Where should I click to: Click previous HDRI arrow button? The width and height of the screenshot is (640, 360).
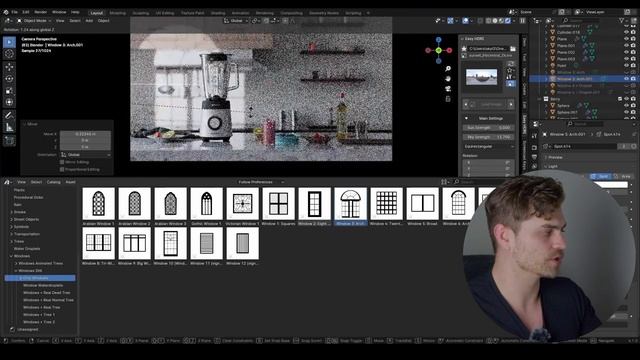point(466,104)
